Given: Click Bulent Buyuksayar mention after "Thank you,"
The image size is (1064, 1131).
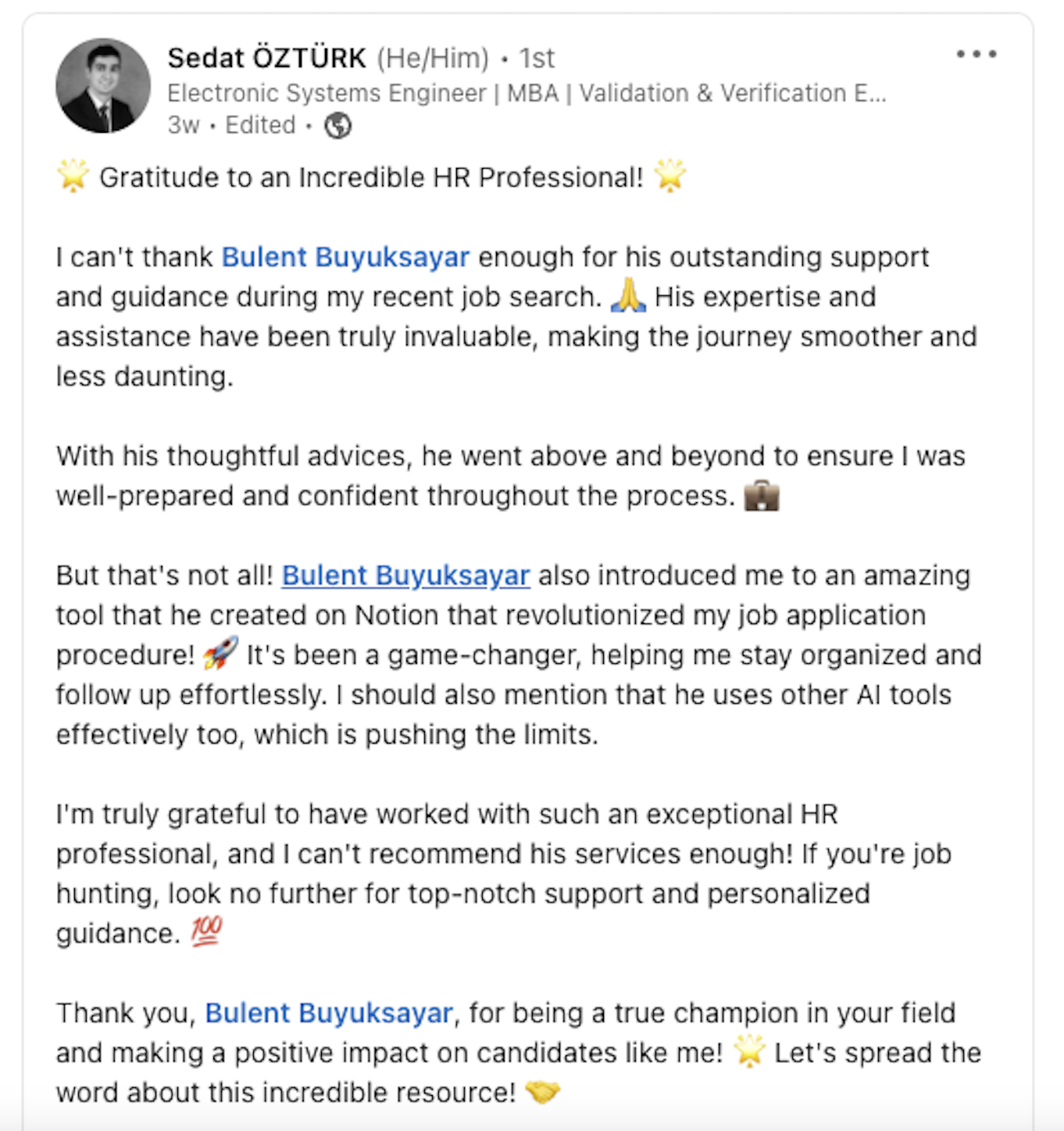Looking at the screenshot, I should click(328, 1013).
